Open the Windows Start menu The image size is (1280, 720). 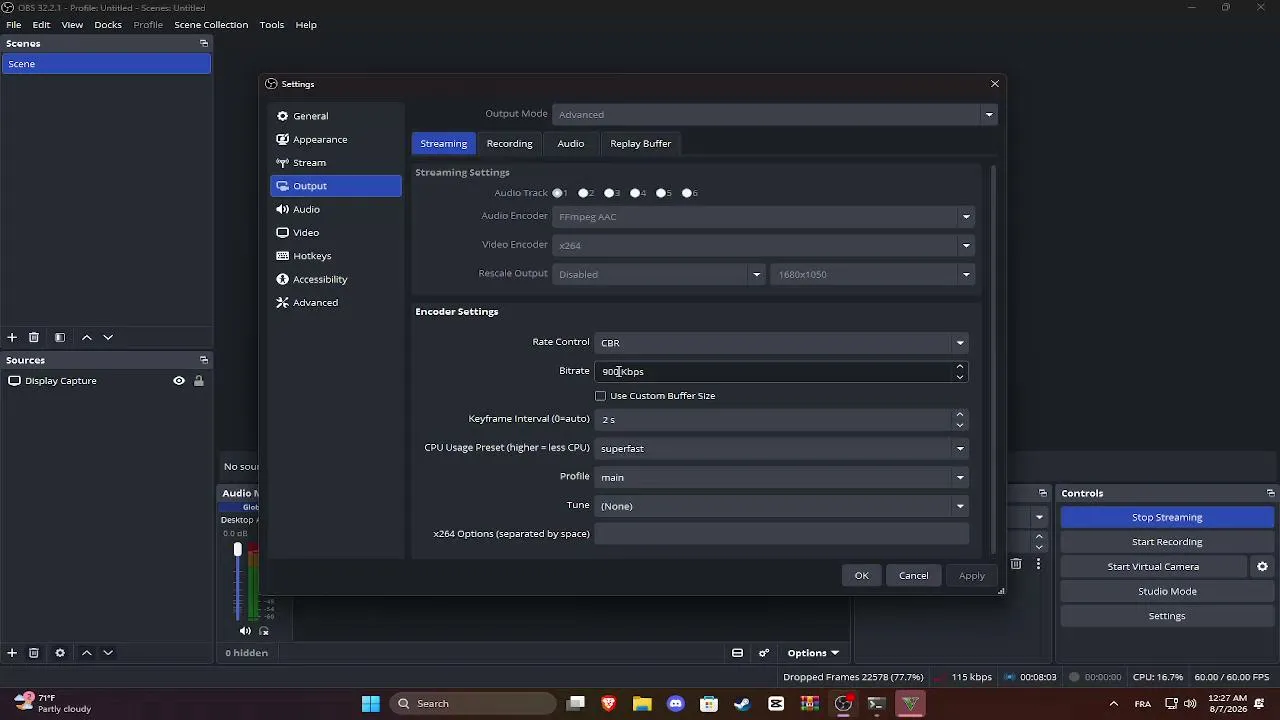click(x=371, y=704)
